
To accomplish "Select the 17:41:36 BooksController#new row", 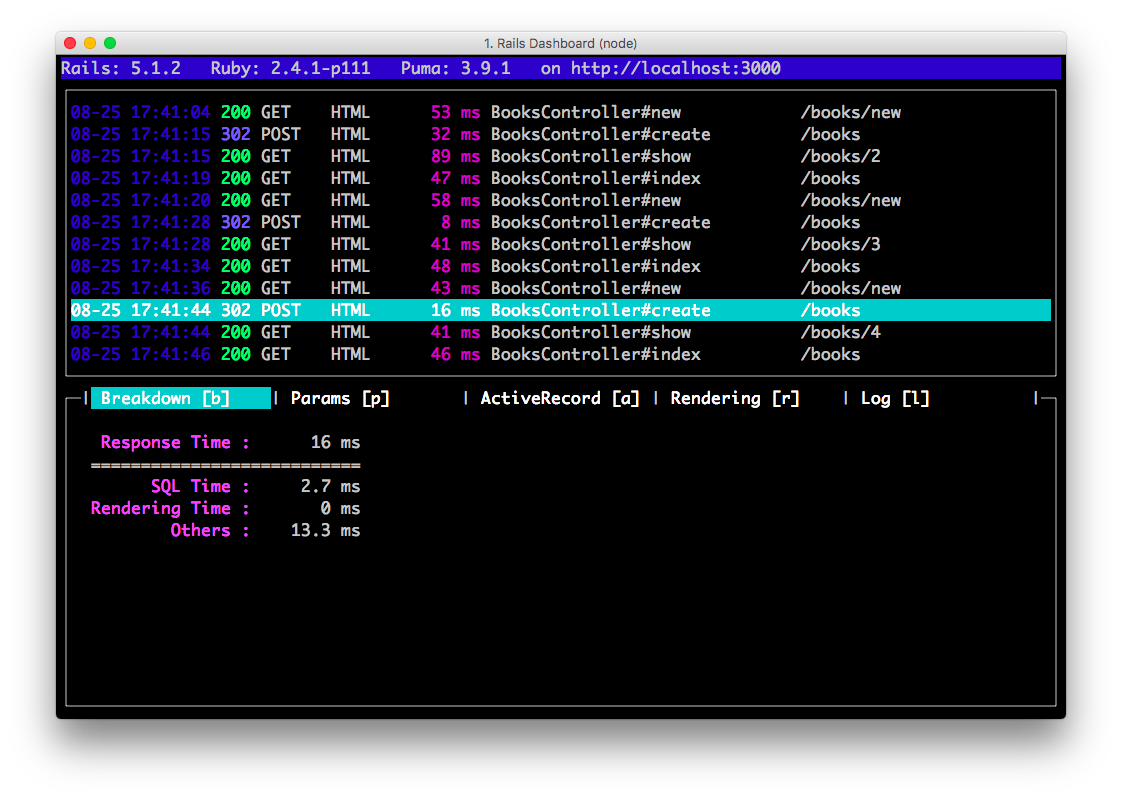I will point(560,288).
